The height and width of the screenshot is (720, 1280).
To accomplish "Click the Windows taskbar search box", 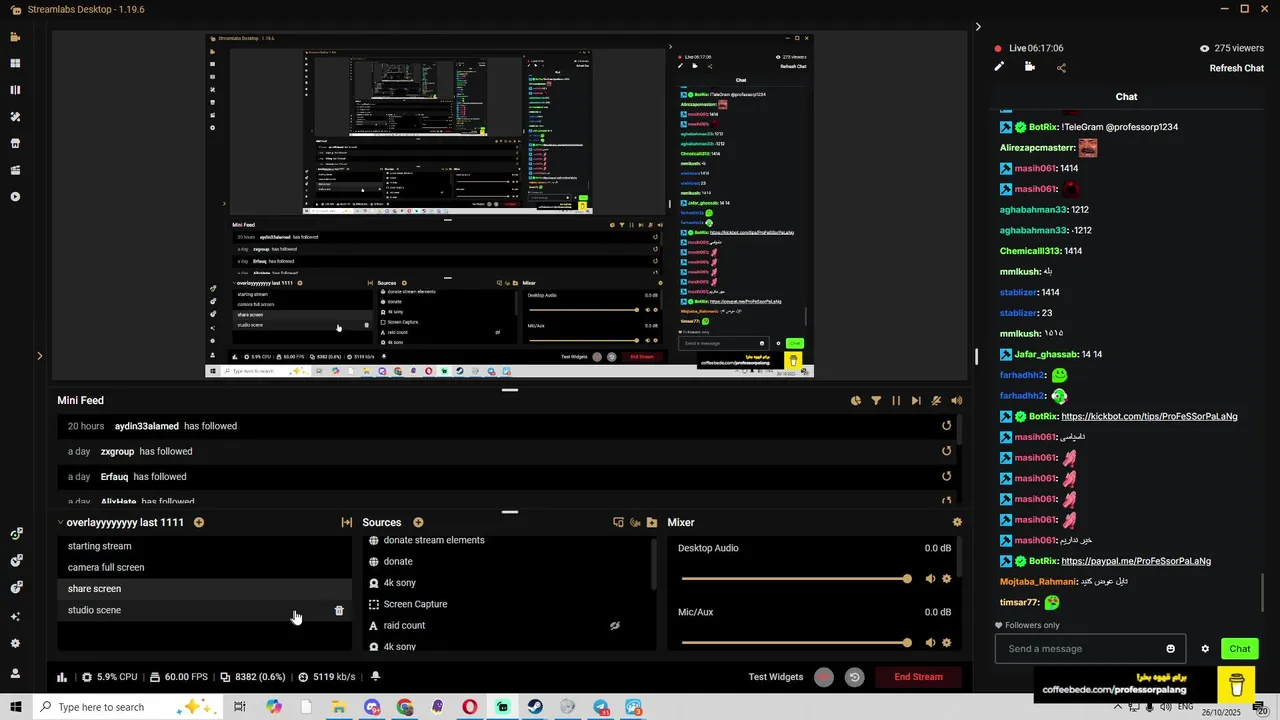I will click(x=130, y=707).
